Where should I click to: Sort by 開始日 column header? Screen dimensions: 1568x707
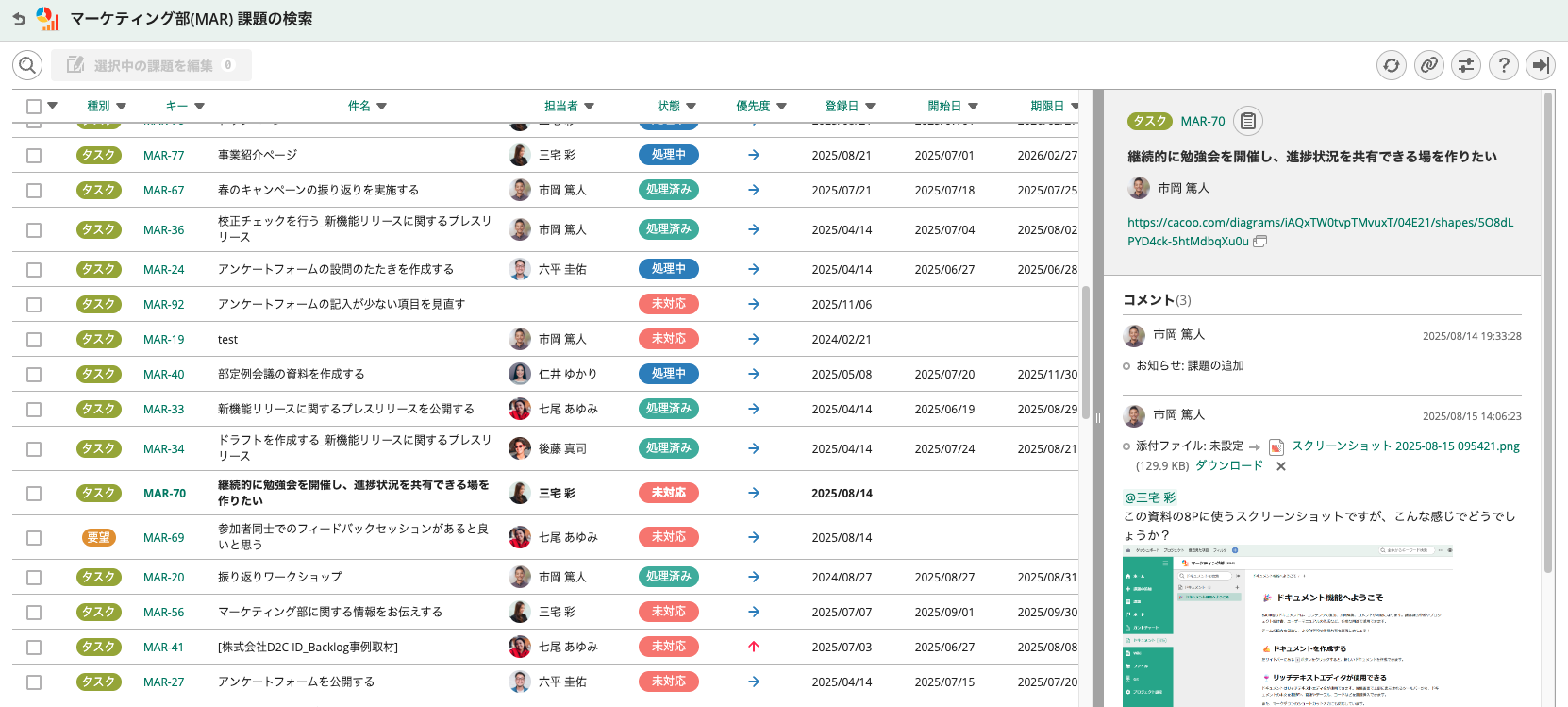pos(953,106)
